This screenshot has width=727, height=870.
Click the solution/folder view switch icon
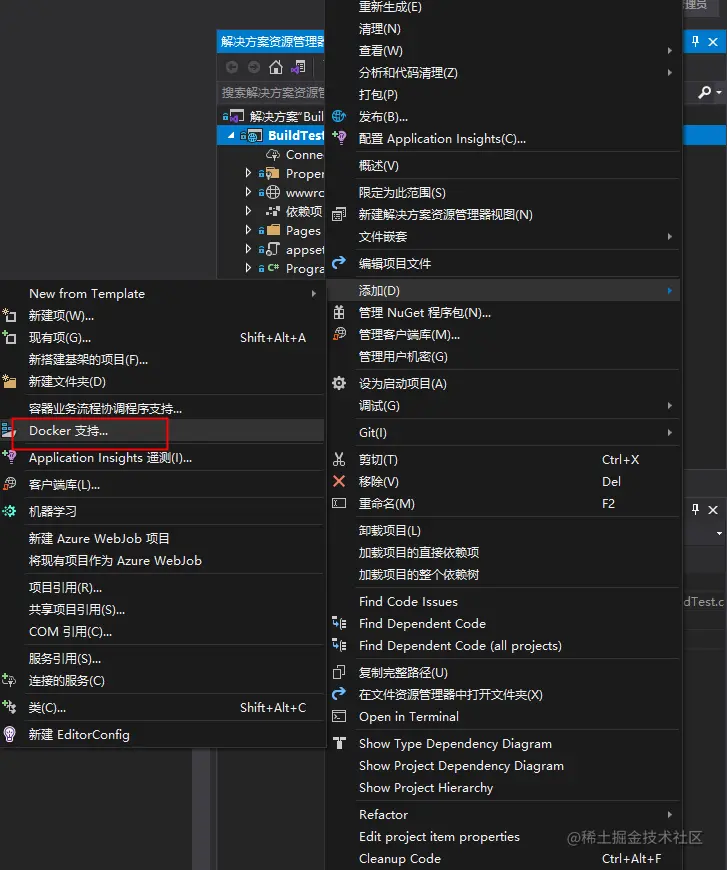(298, 68)
